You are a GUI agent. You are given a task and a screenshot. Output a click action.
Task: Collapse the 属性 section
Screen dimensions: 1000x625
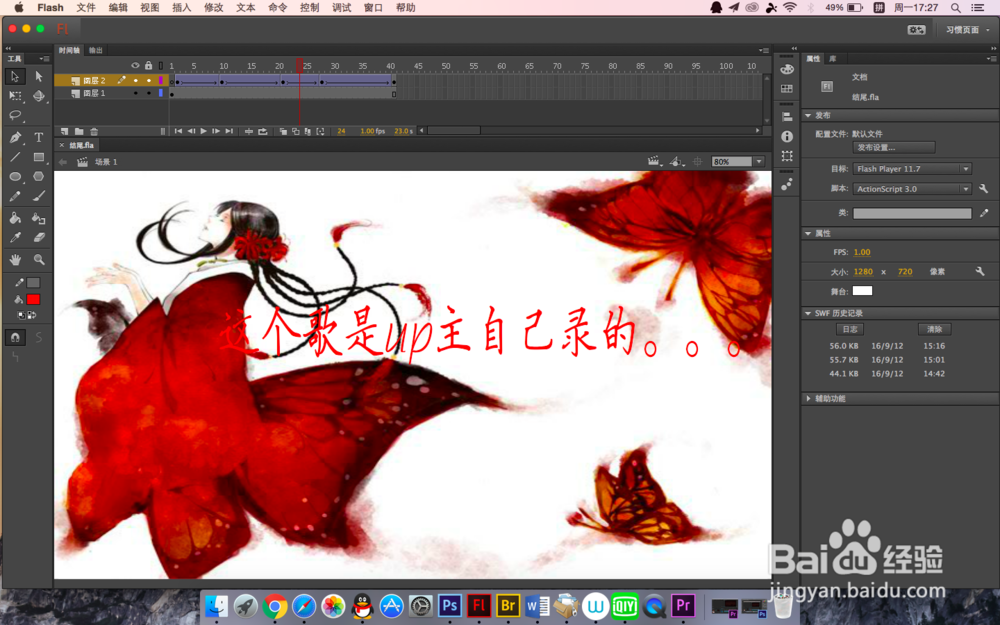pyautogui.click(x=808, y=233)
